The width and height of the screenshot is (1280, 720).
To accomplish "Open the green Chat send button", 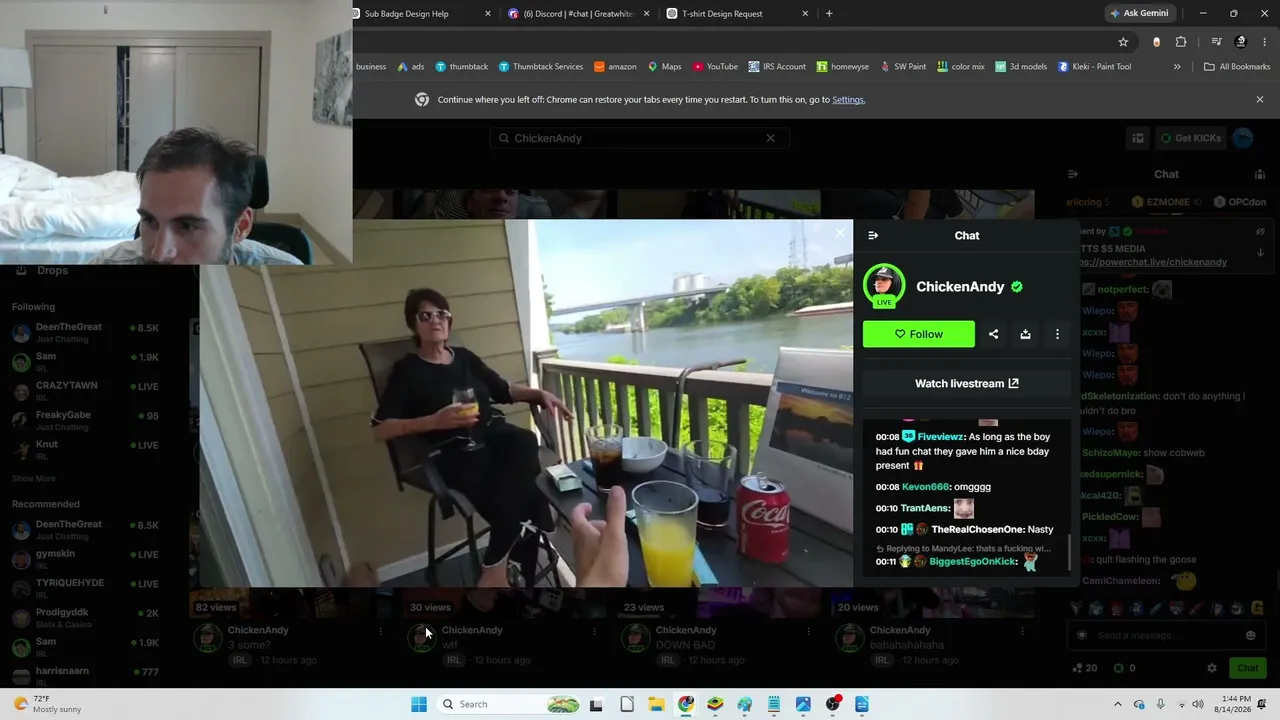I will [1248, 668].
